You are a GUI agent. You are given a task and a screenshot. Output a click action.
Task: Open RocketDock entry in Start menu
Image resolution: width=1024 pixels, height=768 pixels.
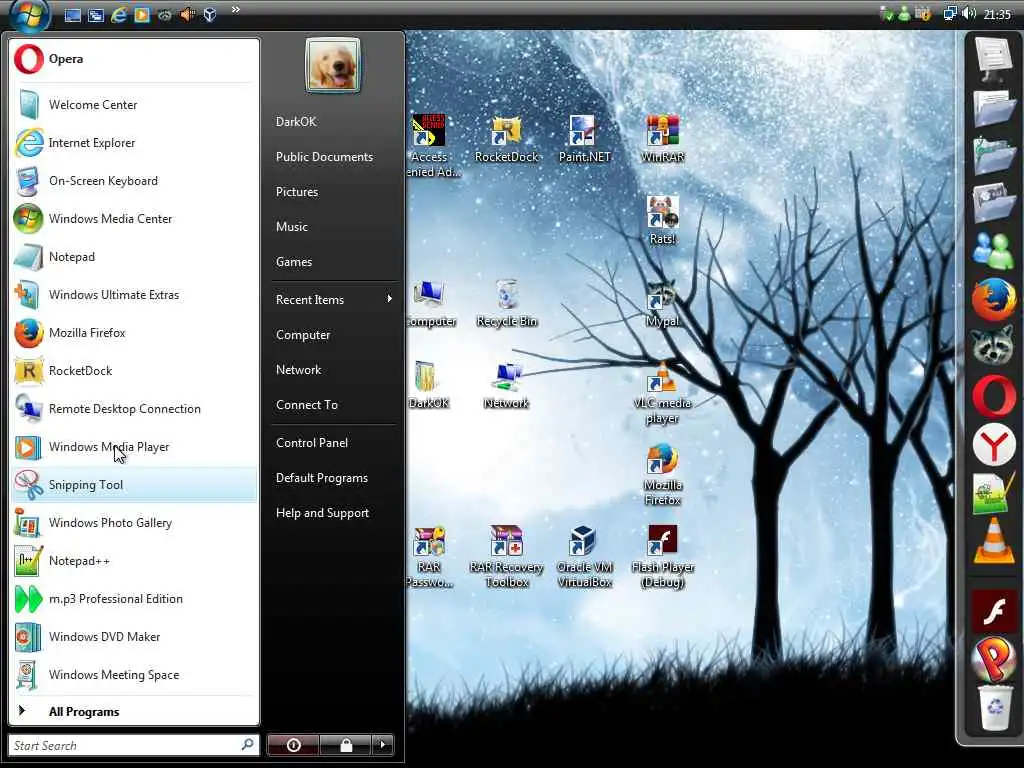click(134, 370)
